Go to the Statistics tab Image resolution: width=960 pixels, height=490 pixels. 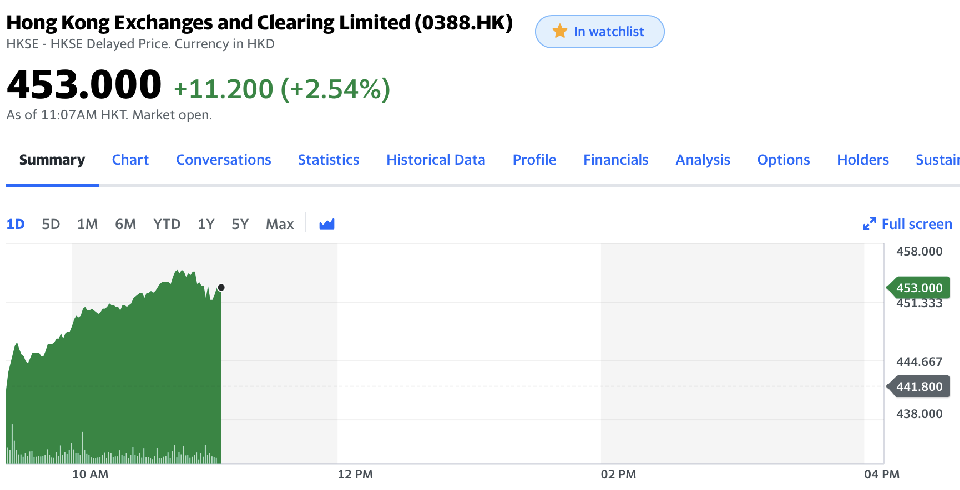328,160
